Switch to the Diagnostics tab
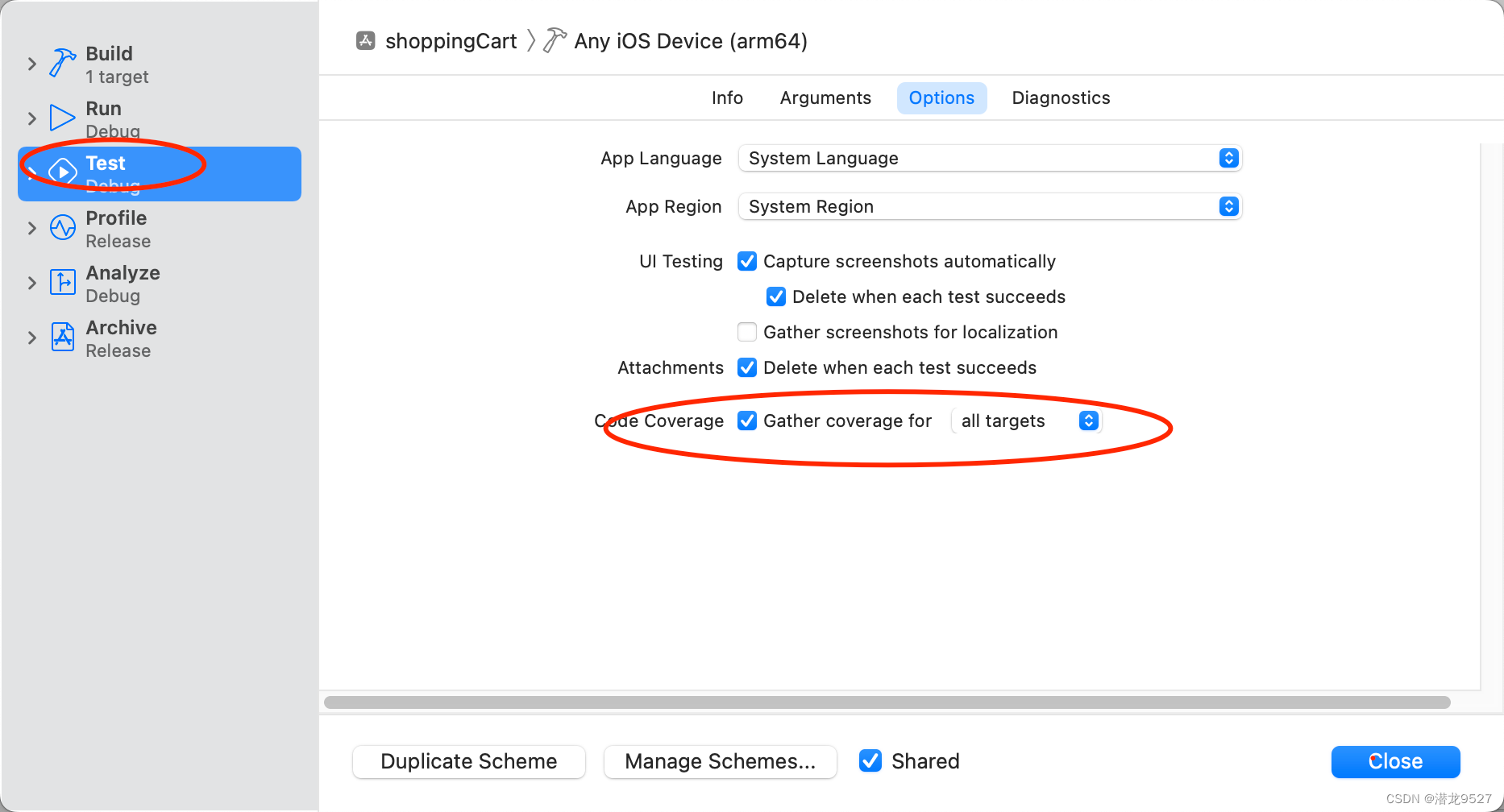 pyautogui.click(x=1061, y=97)
